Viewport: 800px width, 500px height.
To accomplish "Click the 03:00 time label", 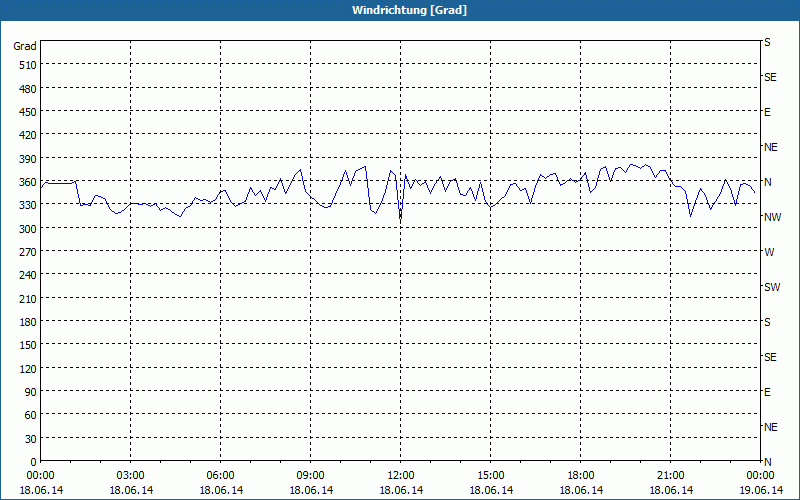I will click(131, 476).
